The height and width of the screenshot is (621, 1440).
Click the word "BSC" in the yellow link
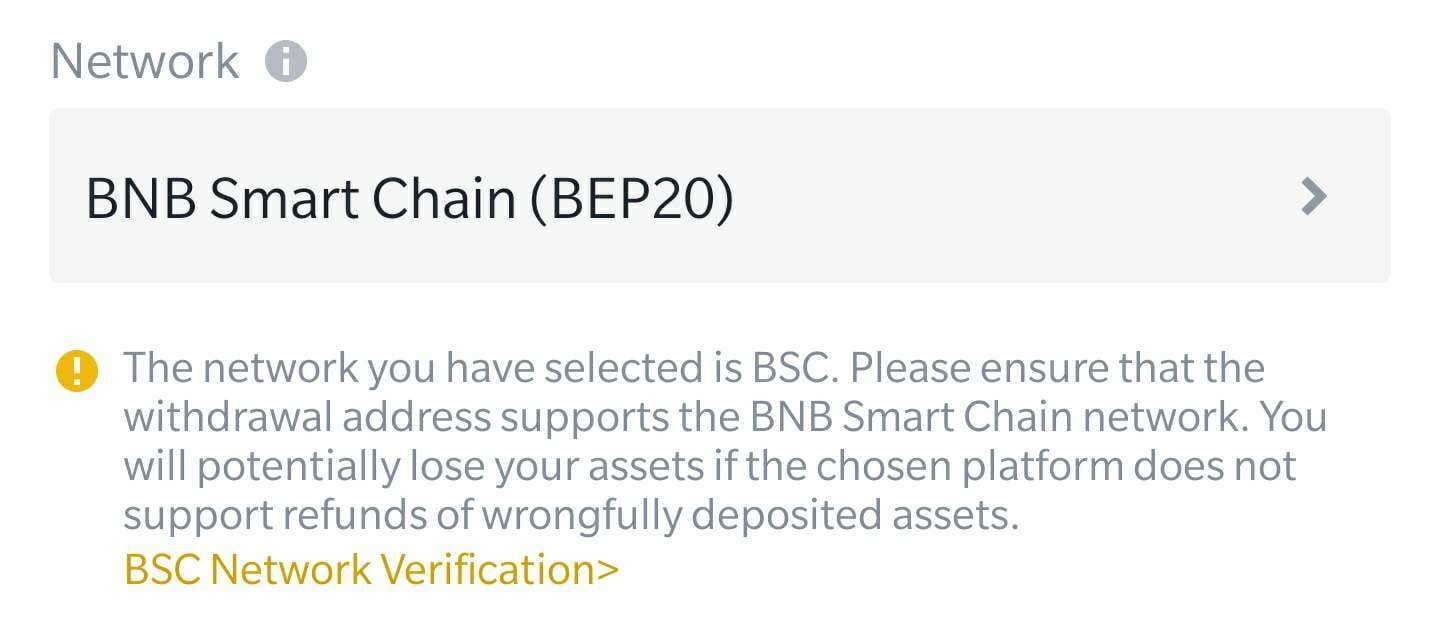click(x=162, y=569)
